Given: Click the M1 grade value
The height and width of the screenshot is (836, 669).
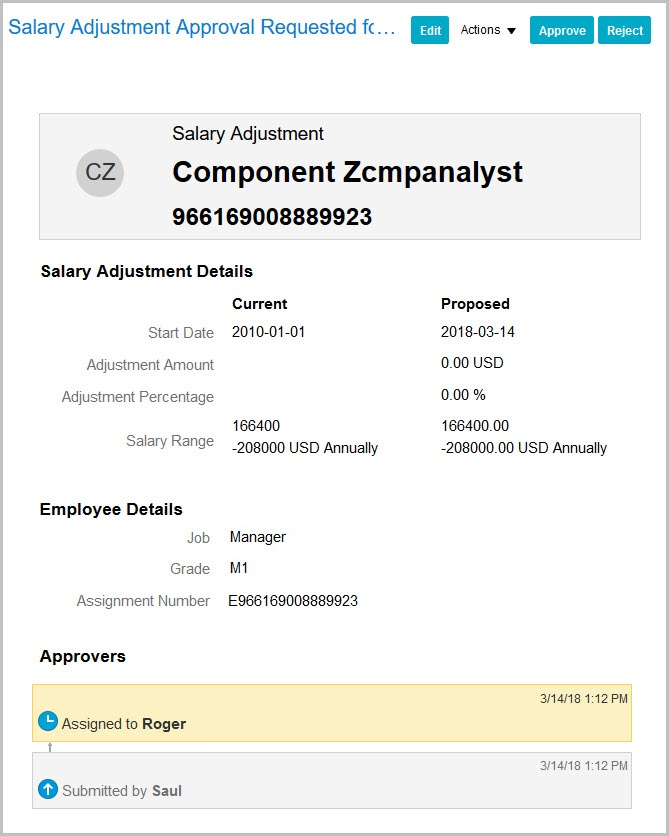Looking at the screenshot, I should pyautogui.click(x=239, y=569).
